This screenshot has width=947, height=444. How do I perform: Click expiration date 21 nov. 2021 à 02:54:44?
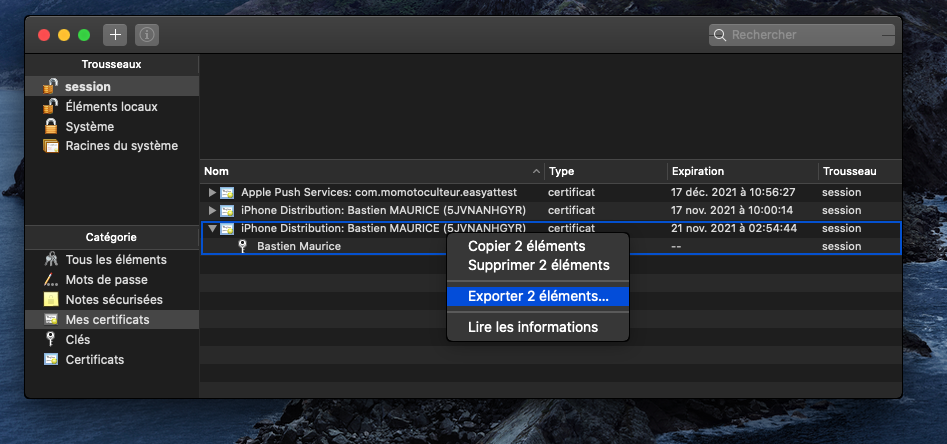point(734,228)
